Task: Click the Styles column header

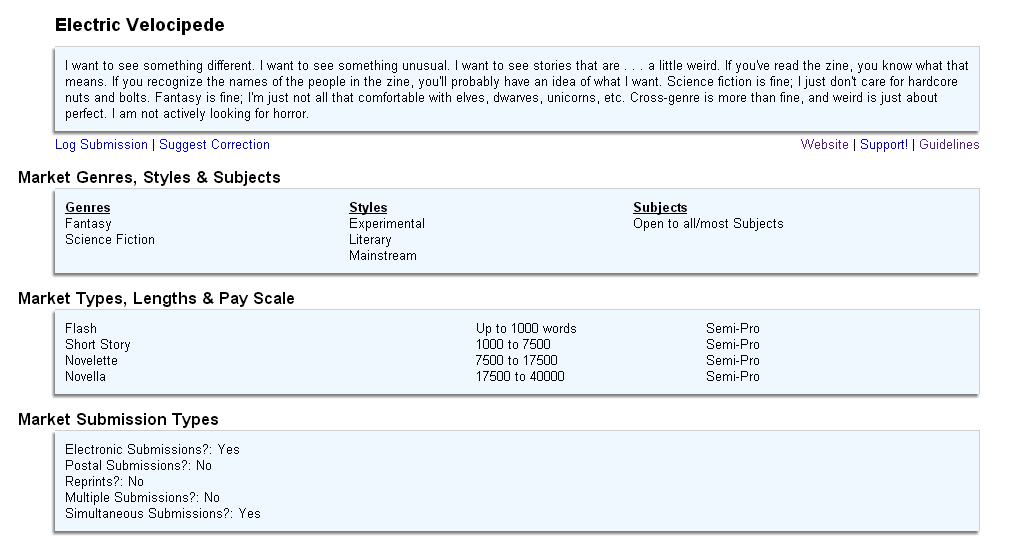Action: [368, 208]
